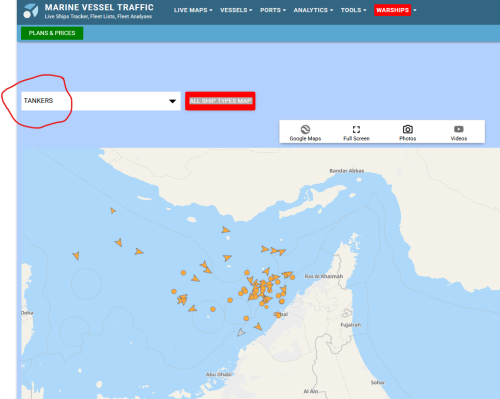Click the Marine Vessel Traffic site title

click(x=99, y=7)
